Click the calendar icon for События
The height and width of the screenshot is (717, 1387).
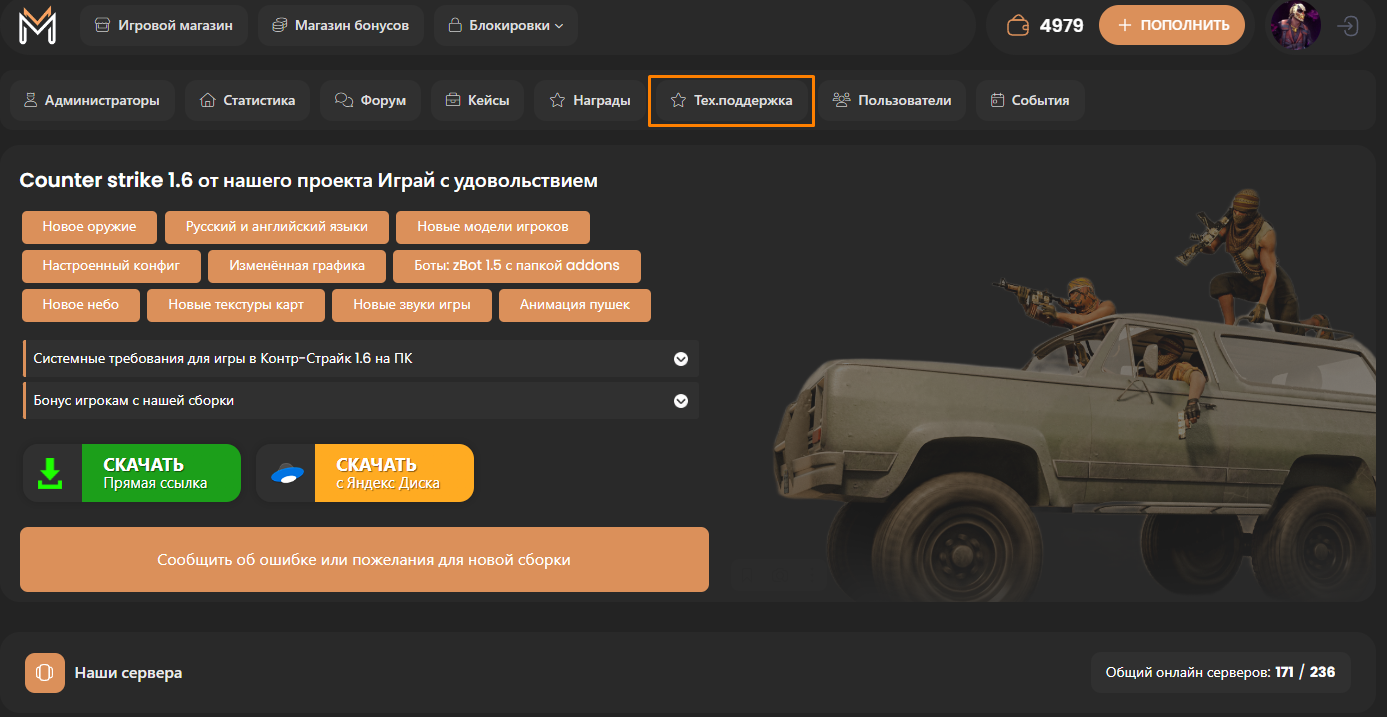tap(997, 100)
